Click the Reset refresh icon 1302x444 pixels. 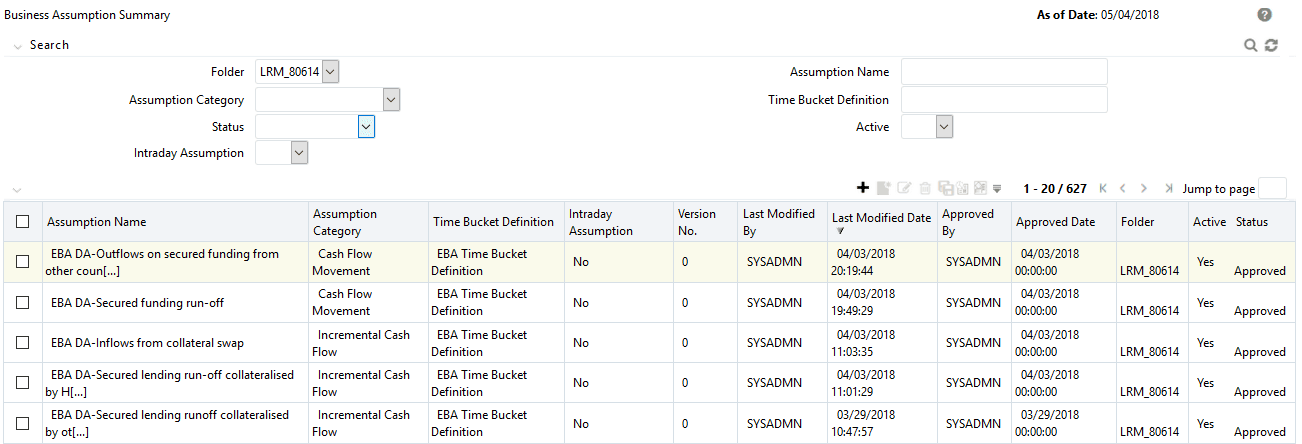point(1271,45)
